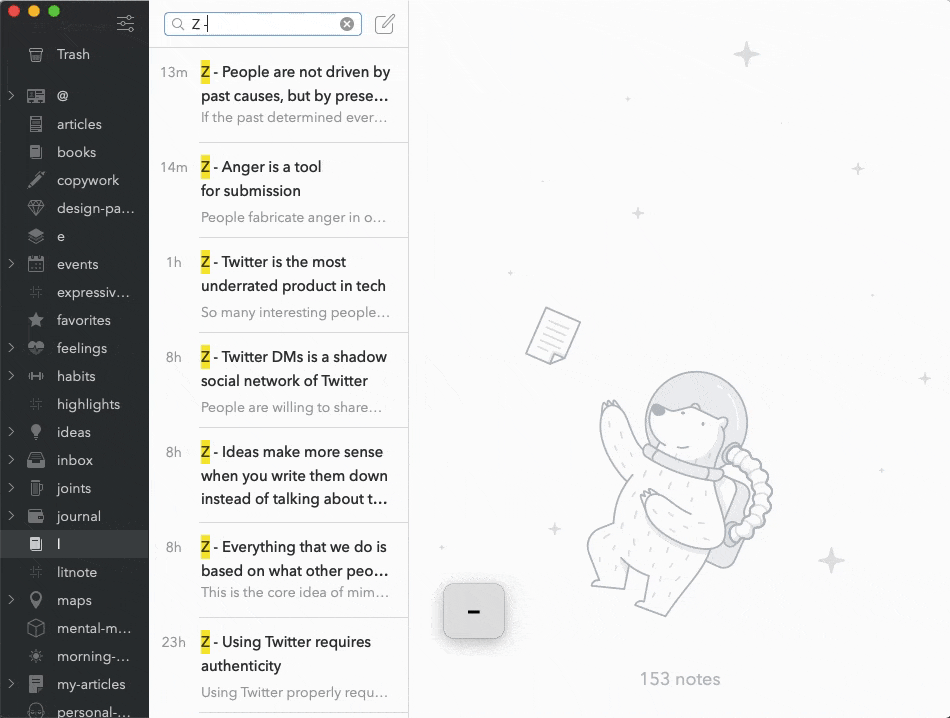This screenshot has height=718, width=950.
Task: Click the lightbulb icon for ideas
Action: tap(36, 432)
